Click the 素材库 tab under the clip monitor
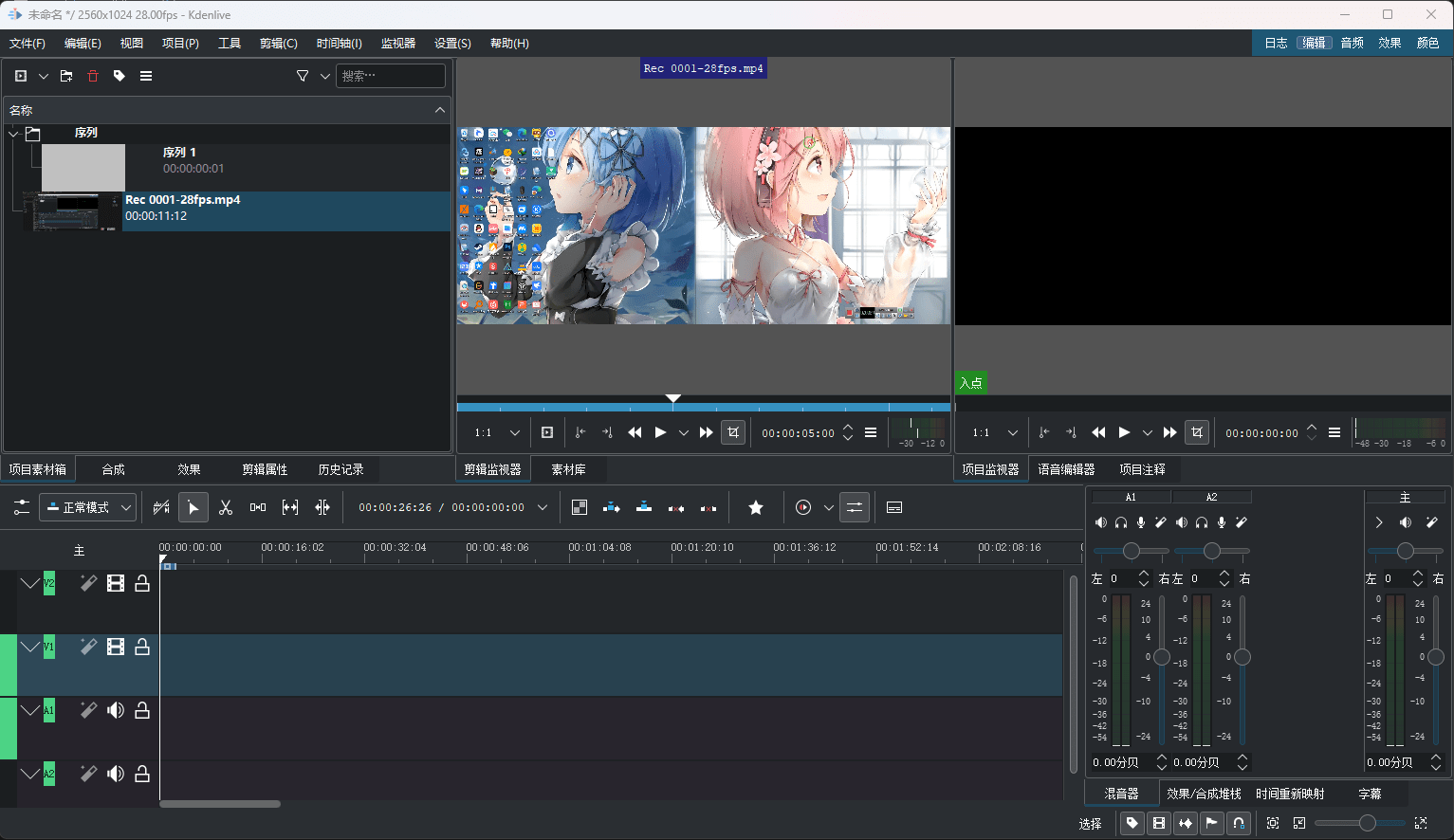The width and height of the screenshot is (1454, 840). click(x=569, y=468)
